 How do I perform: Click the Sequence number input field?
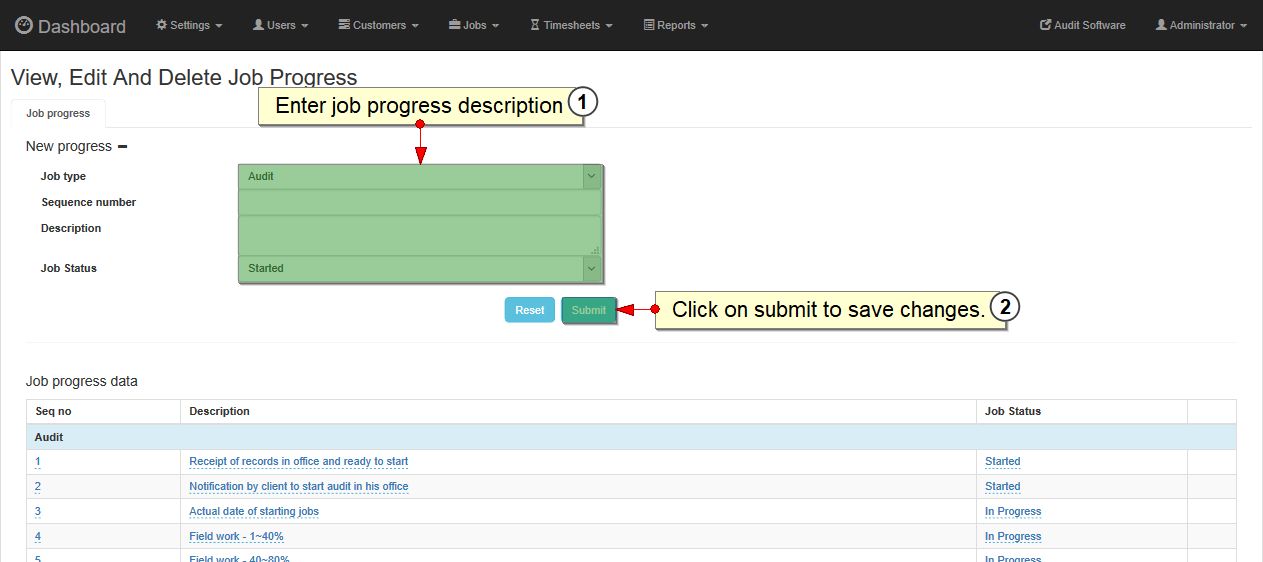(420, 202)
